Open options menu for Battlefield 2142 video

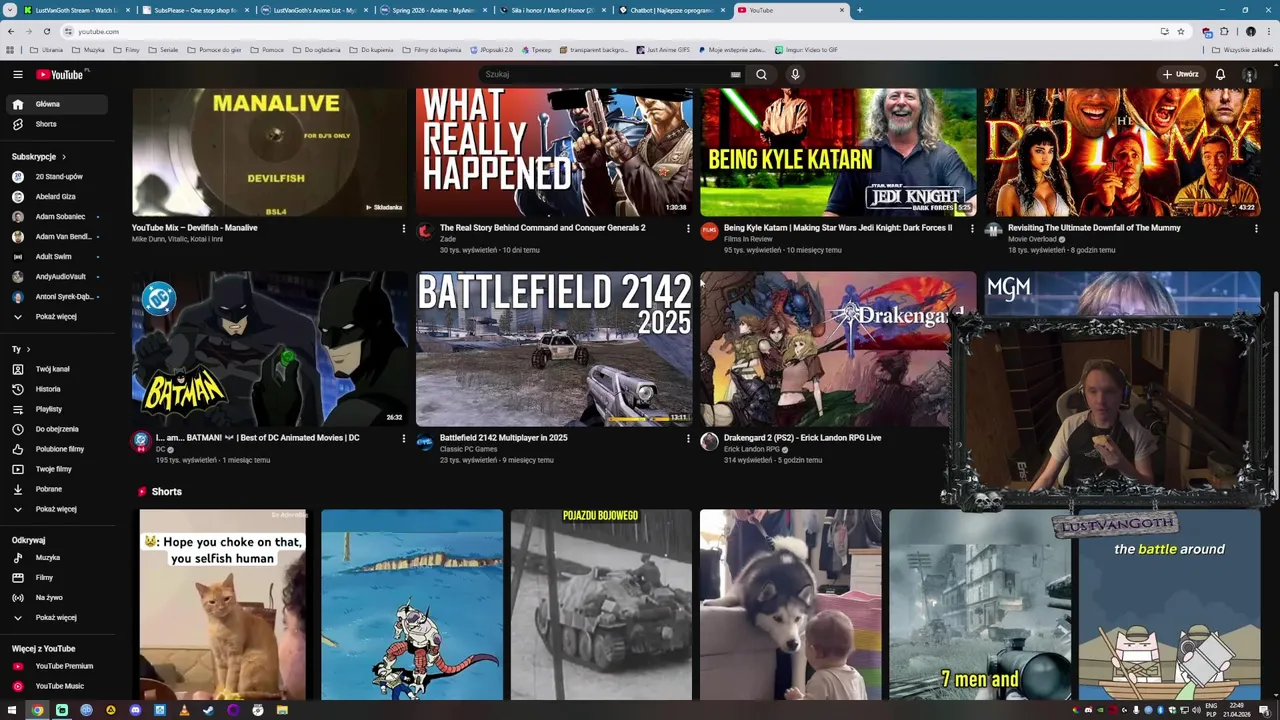pyautogui.click(x=688, y=439)
